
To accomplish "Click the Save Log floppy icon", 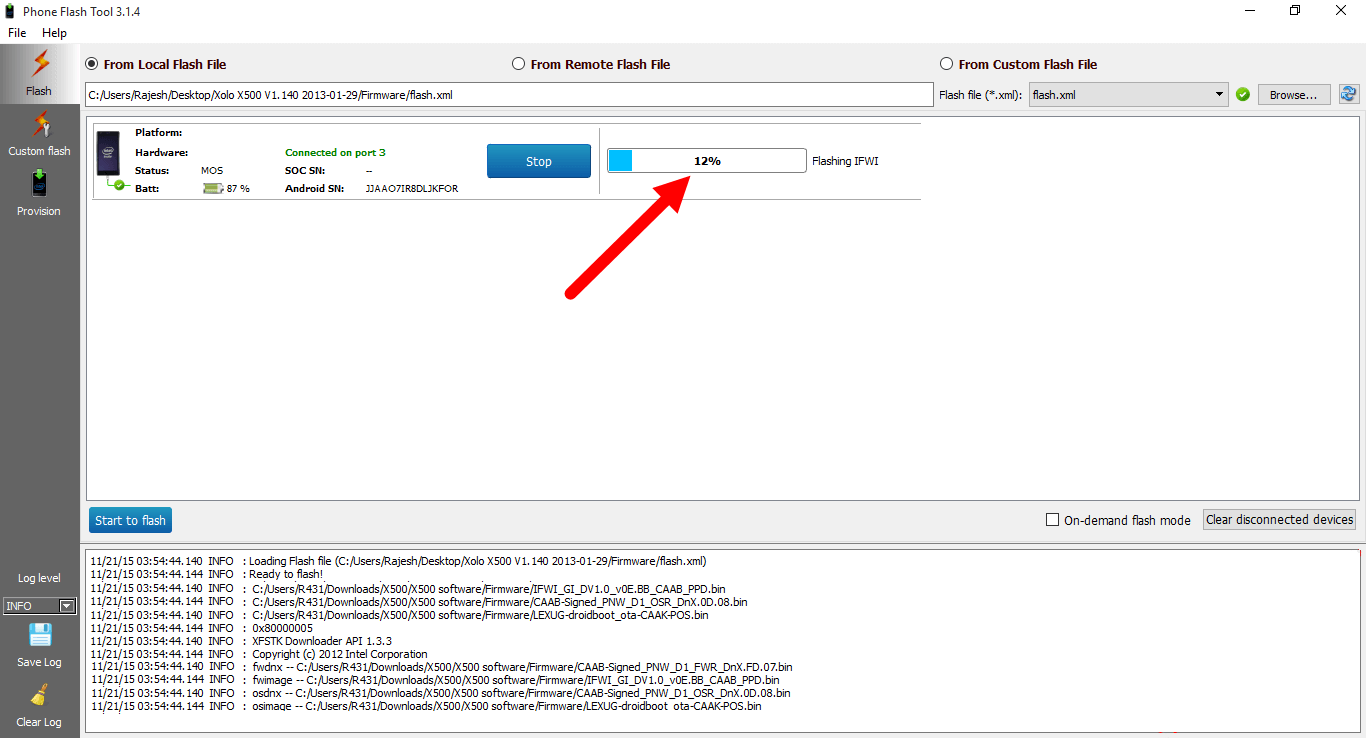I will tap(39, 635).
